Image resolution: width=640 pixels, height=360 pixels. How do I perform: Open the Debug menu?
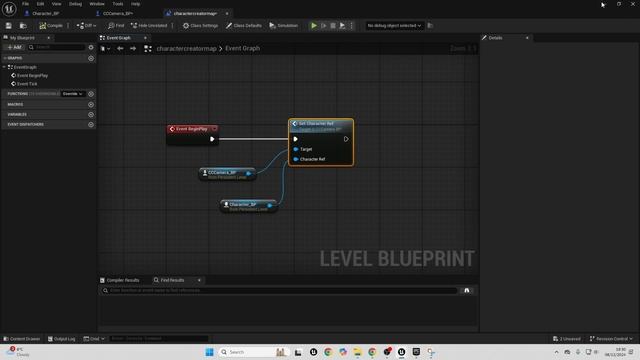coord(75,4)
